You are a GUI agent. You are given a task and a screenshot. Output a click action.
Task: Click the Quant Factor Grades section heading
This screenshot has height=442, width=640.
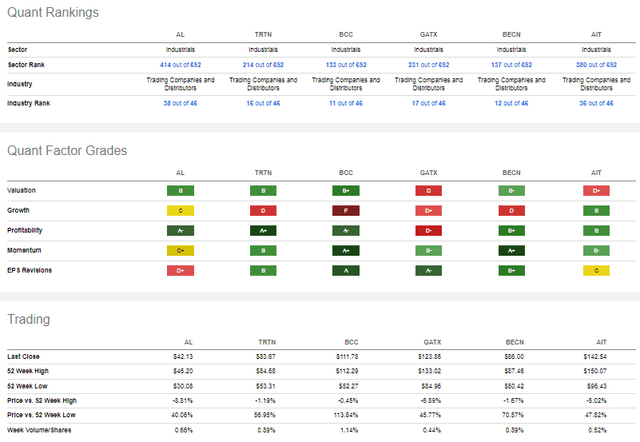pyautogui.click(x=67, y=151)
